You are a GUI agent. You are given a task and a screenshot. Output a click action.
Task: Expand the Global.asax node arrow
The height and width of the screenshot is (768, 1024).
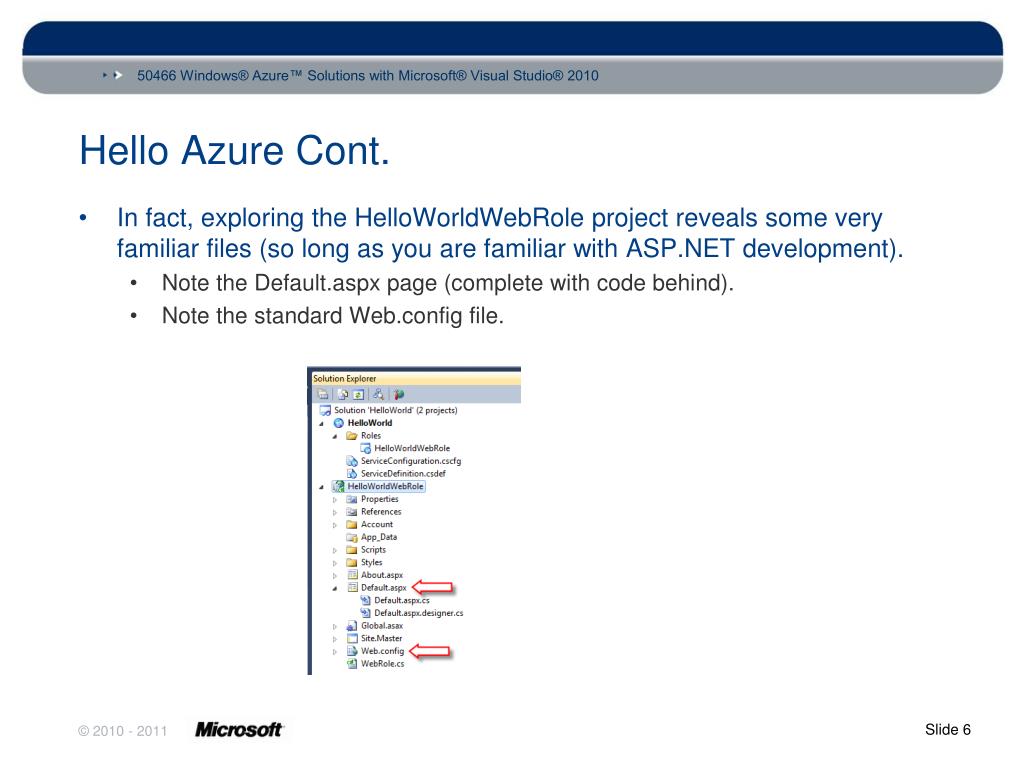pyautogui.click(x=335, y=626)
